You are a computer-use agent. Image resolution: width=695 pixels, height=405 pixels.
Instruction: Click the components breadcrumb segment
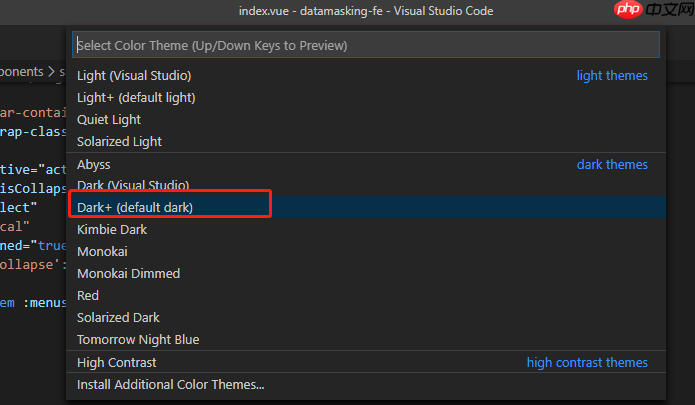(20, 72)
